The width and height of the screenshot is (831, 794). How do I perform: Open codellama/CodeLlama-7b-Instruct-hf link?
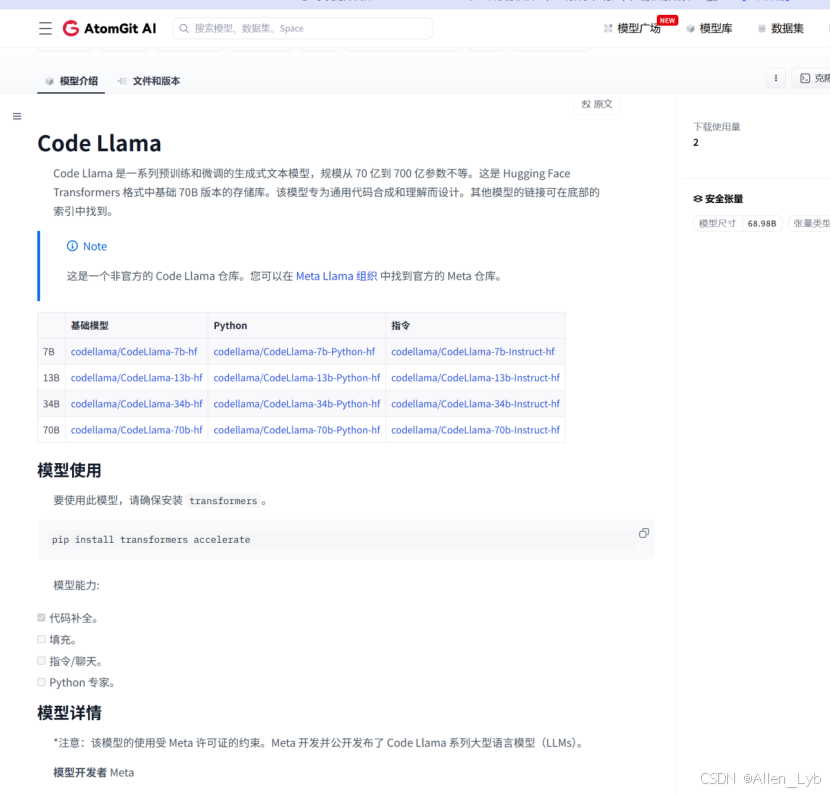[x=473, y=351]
